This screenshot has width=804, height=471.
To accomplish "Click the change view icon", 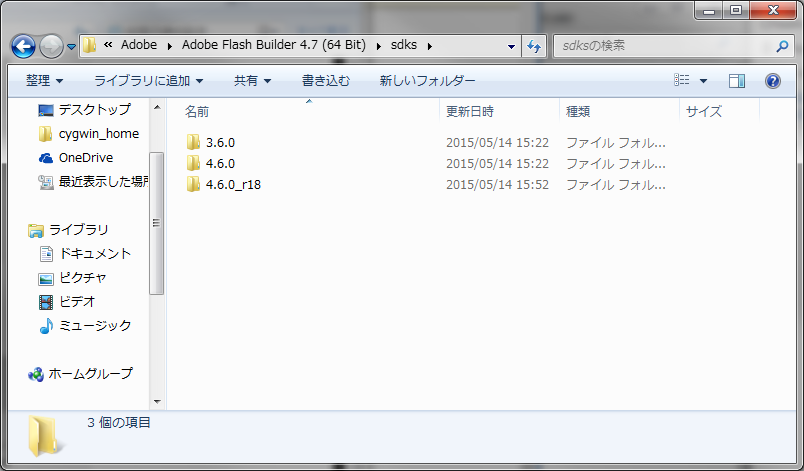I will click(681, 80).
